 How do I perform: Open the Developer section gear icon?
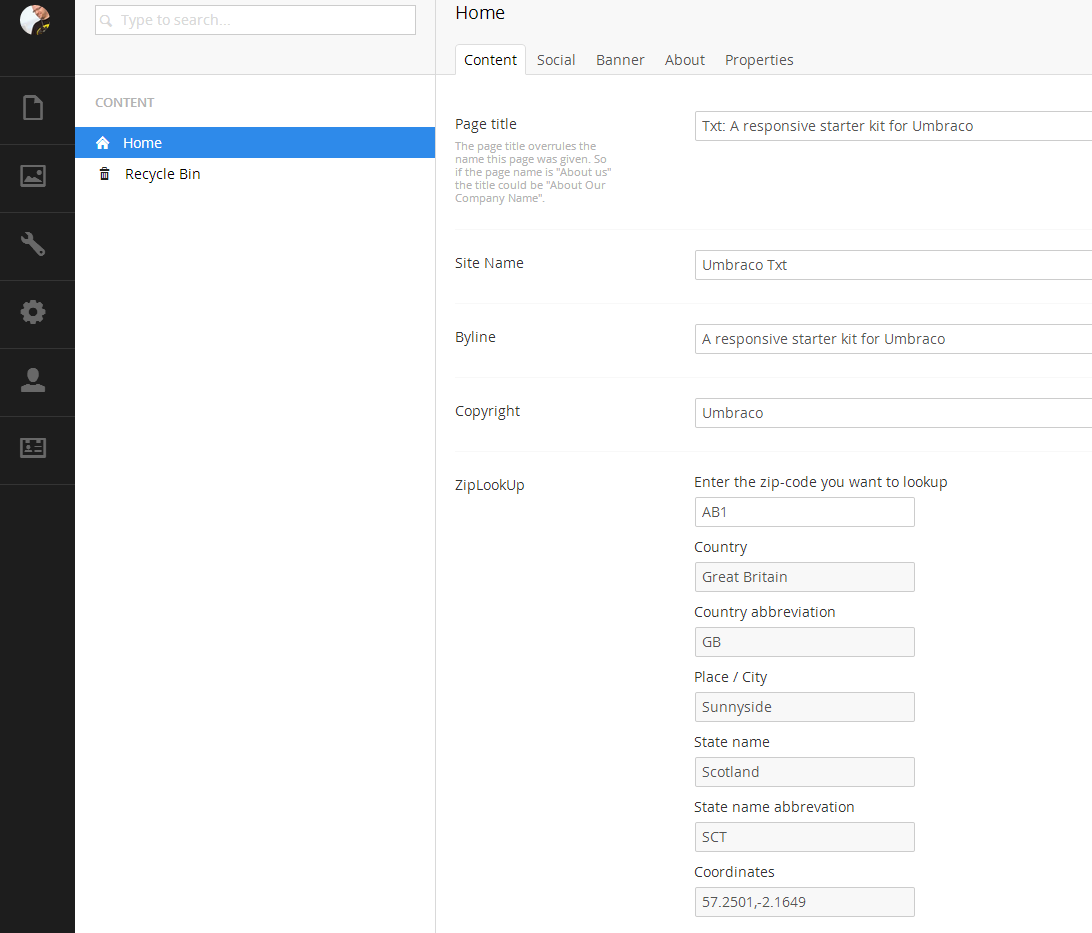[33, 312]
